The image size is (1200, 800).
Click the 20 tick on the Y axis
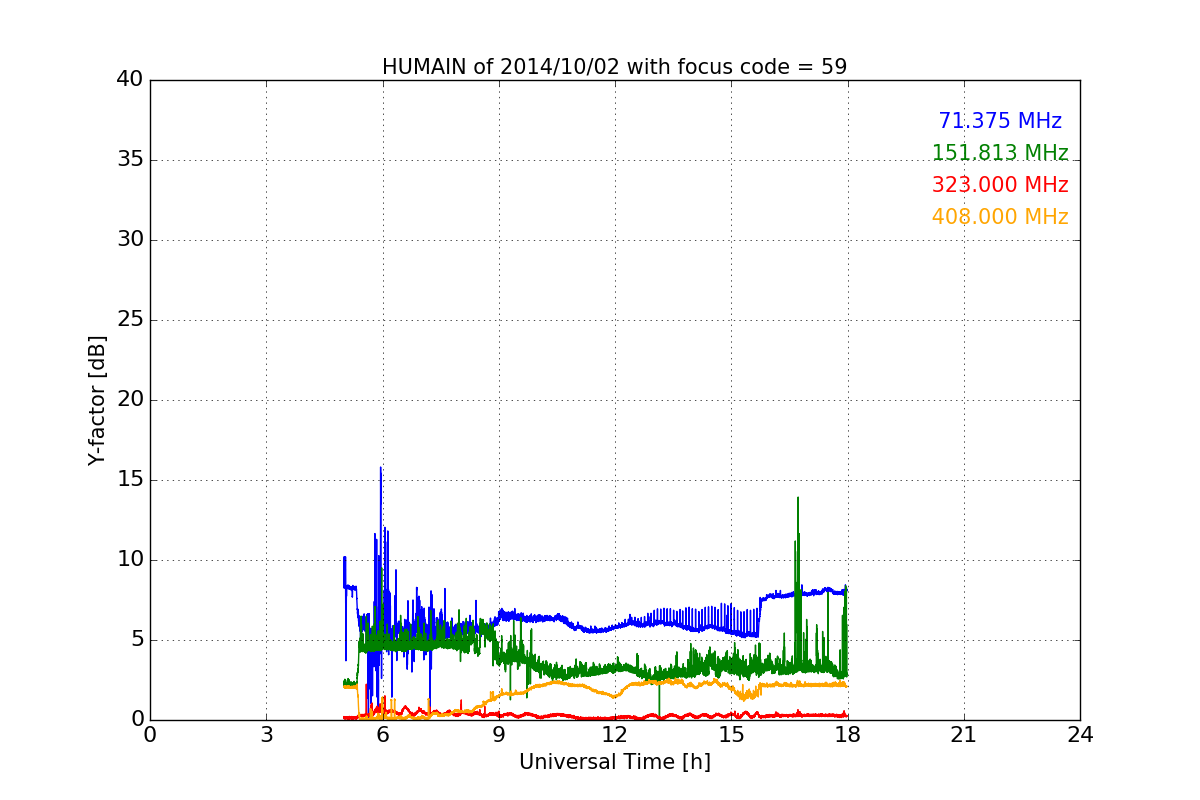pos(130,400)
